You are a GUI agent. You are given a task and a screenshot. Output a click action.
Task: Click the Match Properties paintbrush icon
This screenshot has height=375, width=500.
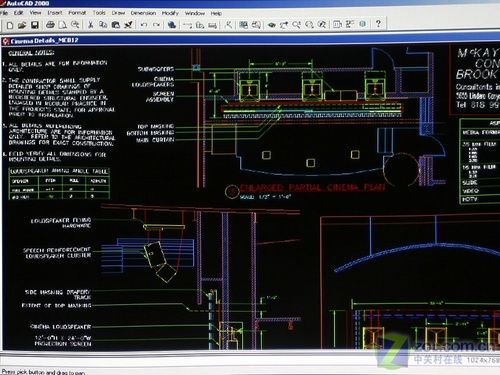tap(128, 25)
